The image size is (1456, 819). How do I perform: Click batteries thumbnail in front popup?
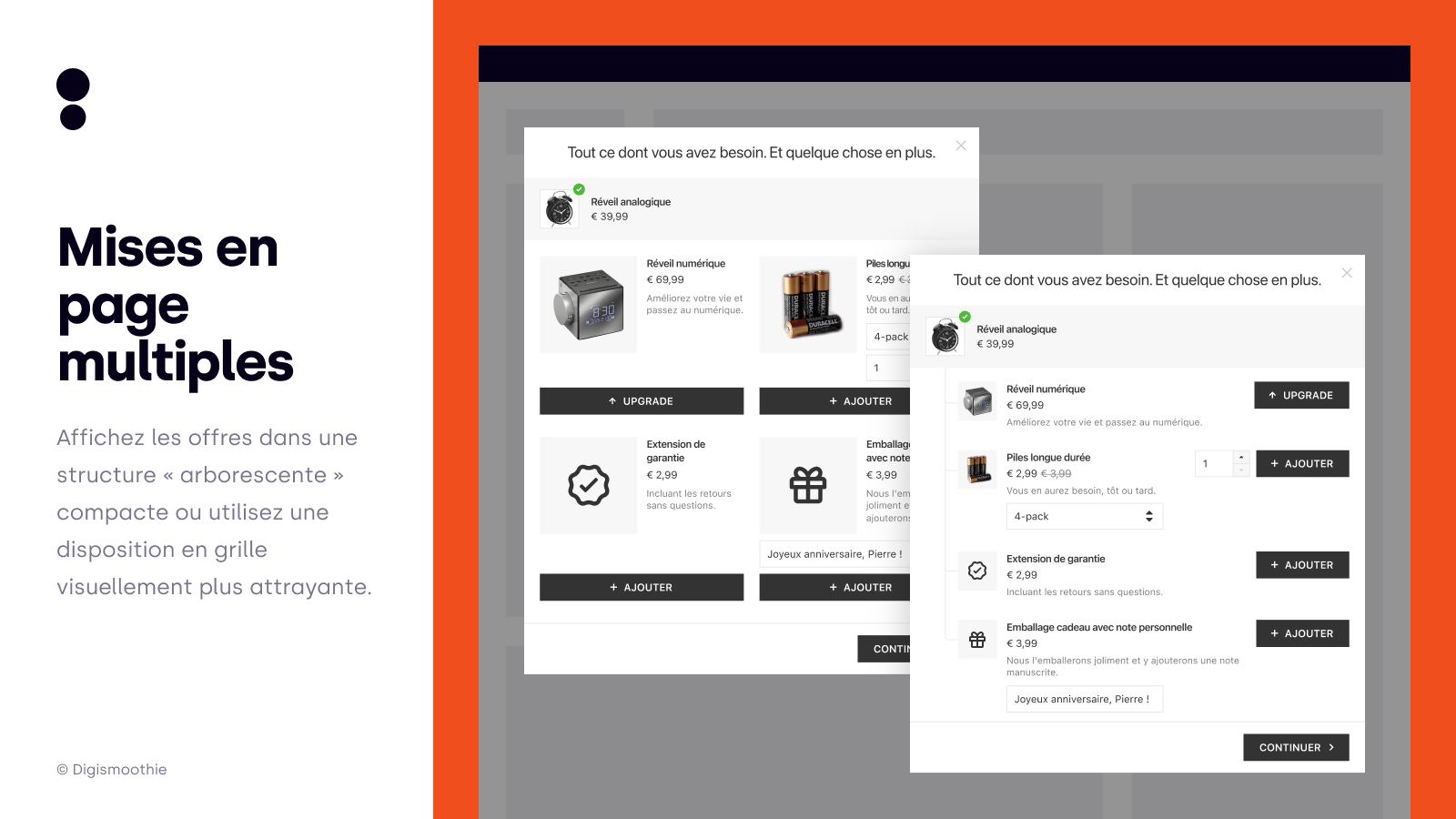click(977, 470)
